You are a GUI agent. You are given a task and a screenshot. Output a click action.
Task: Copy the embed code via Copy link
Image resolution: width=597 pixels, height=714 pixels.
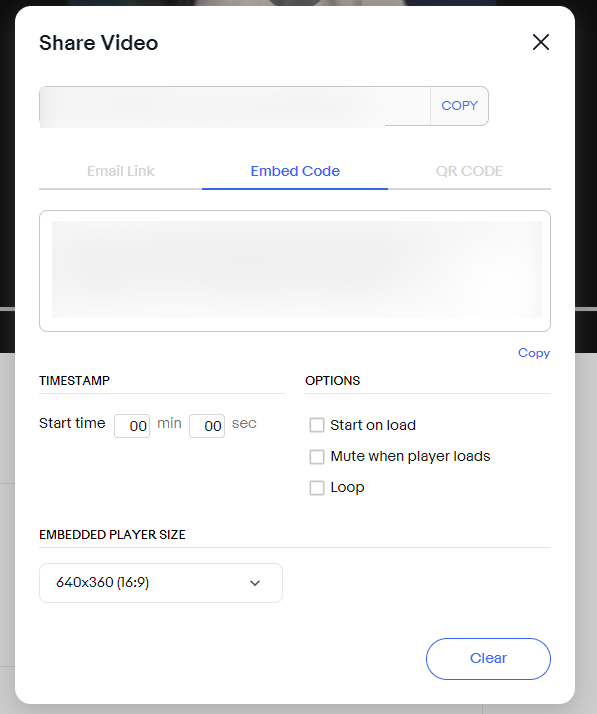click(x=534, y=353)
